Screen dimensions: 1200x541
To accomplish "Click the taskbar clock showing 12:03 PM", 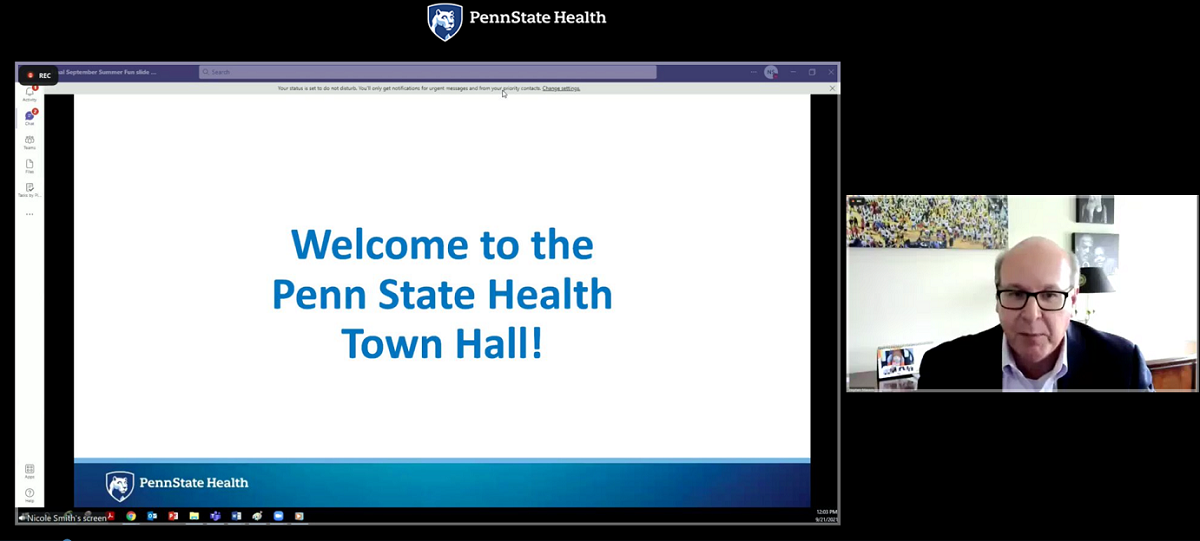I will coord(826,516).
